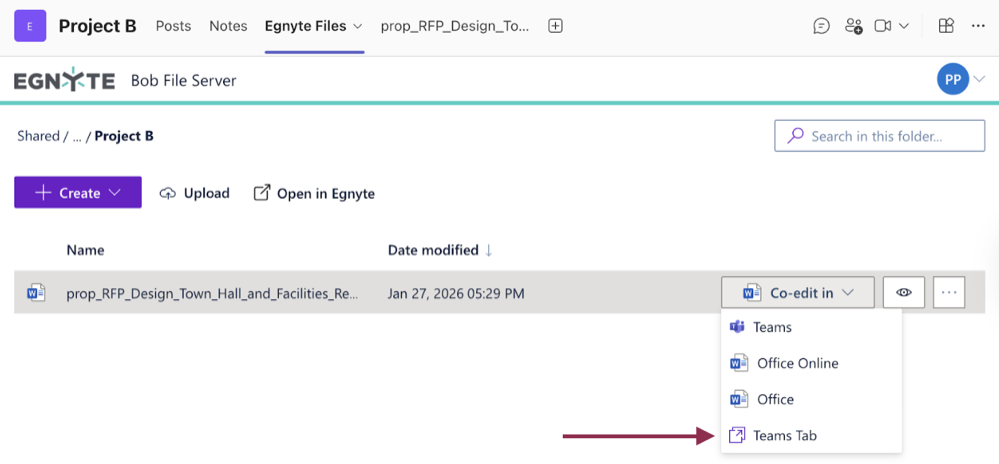This screenshot has width=999, height=464.
Task: Click the Search in this folder field
Action: coord(879,136)
